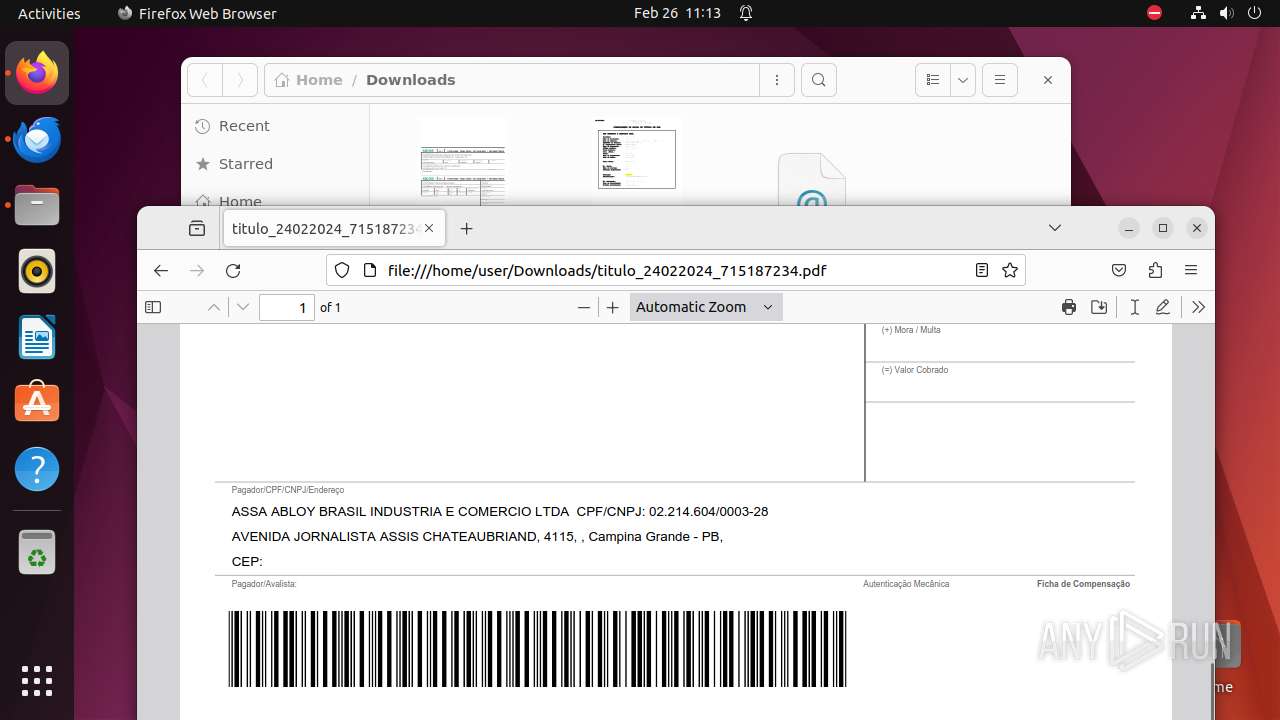The image size is (1280, 720).
Task: Select the PDF draw tool
Action: (1163, 307)
